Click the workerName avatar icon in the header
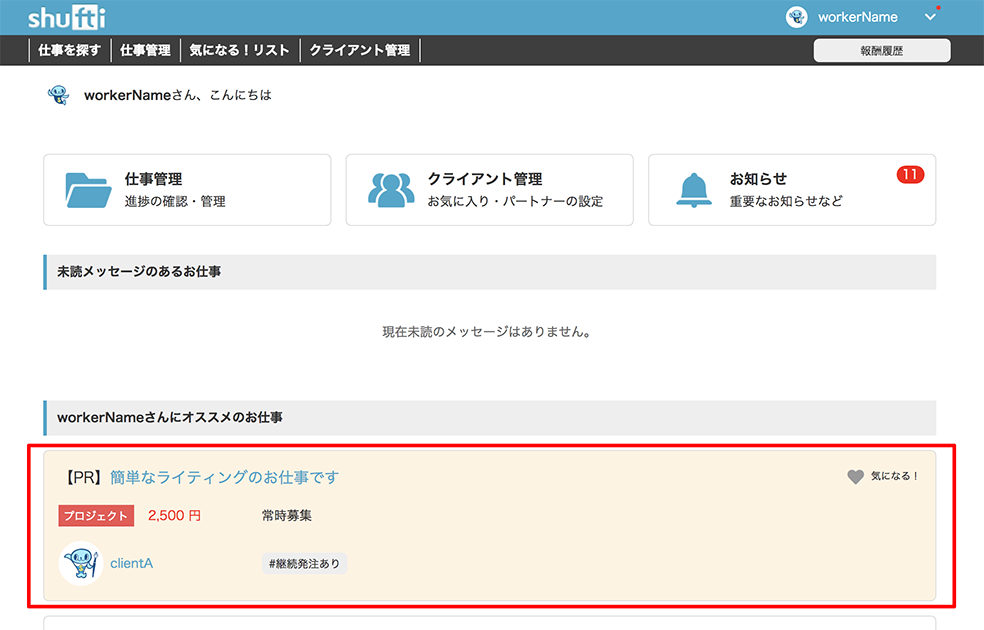 (796, 17)
